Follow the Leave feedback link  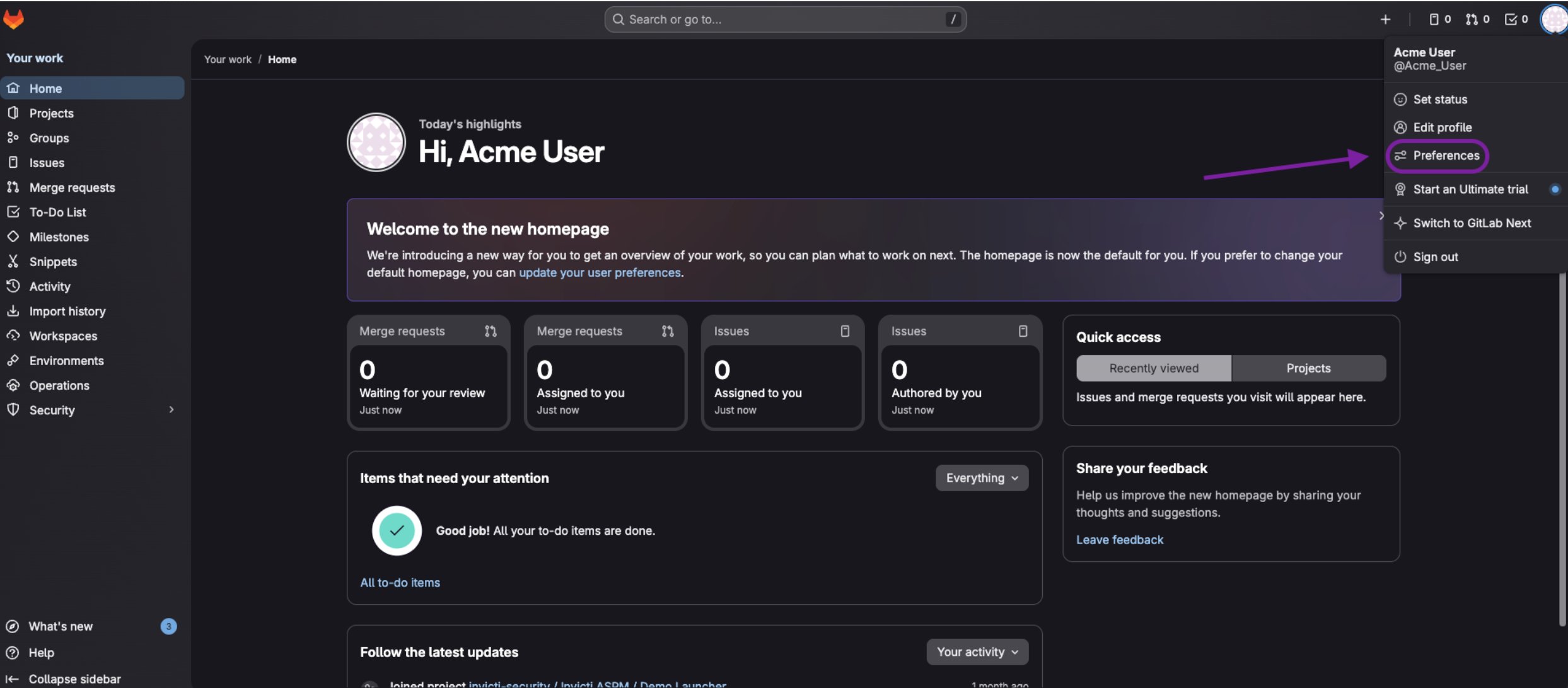[1119, 540]
